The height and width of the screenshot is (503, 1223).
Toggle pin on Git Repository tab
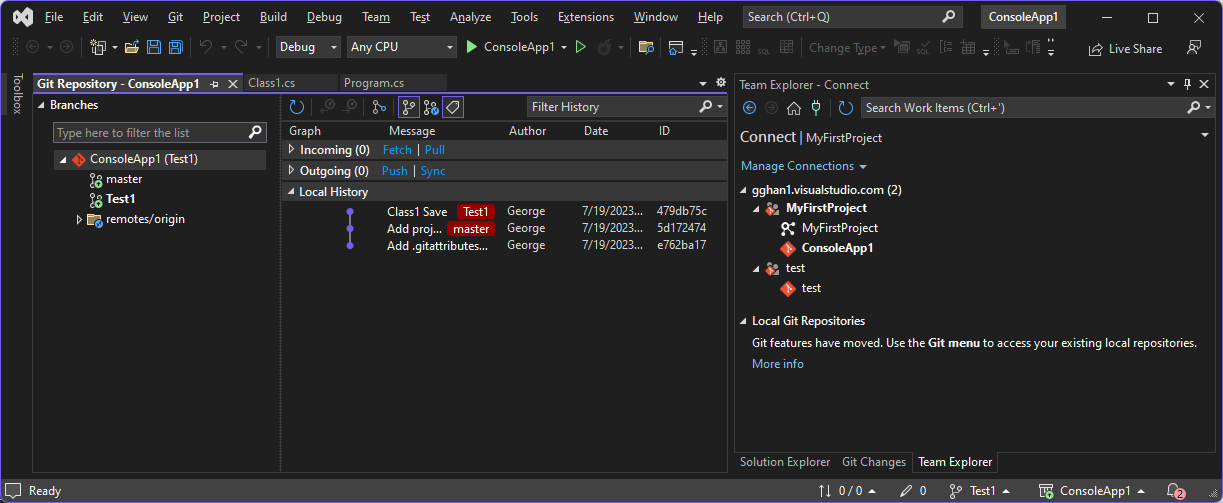pos(214,84)
